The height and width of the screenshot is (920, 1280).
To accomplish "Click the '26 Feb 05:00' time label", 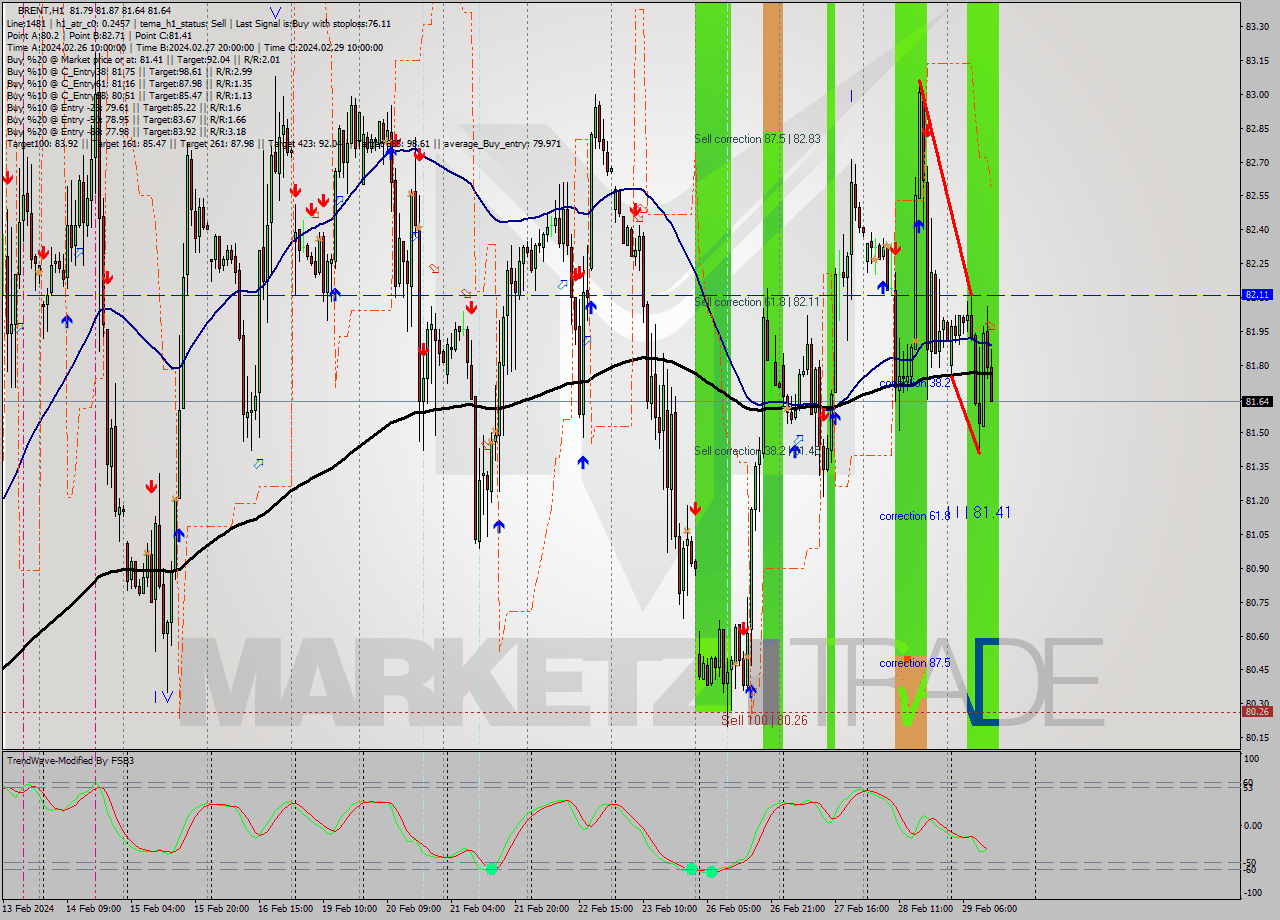I will 733,908.
